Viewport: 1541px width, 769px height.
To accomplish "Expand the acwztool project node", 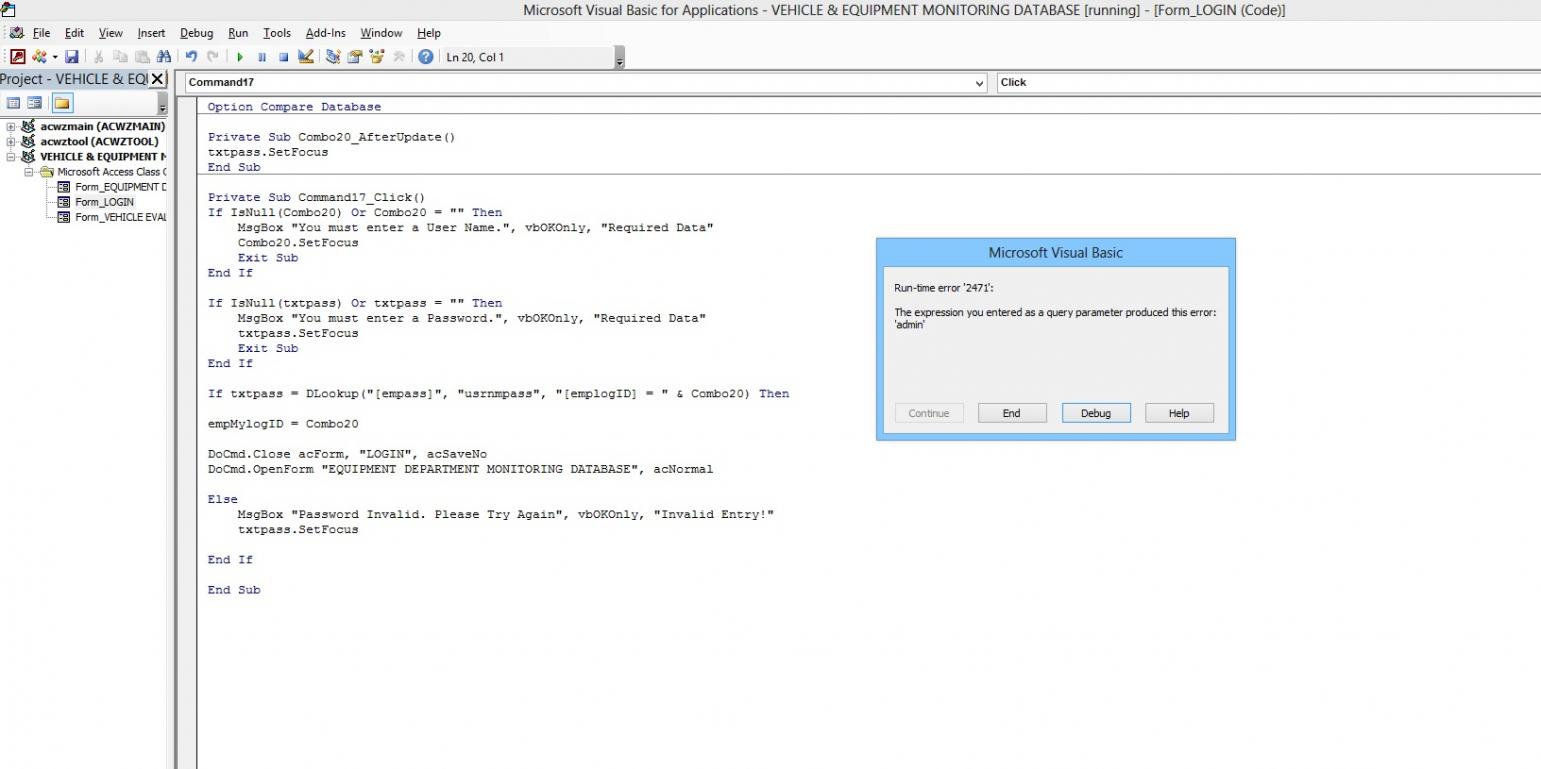I will (11, 142).
